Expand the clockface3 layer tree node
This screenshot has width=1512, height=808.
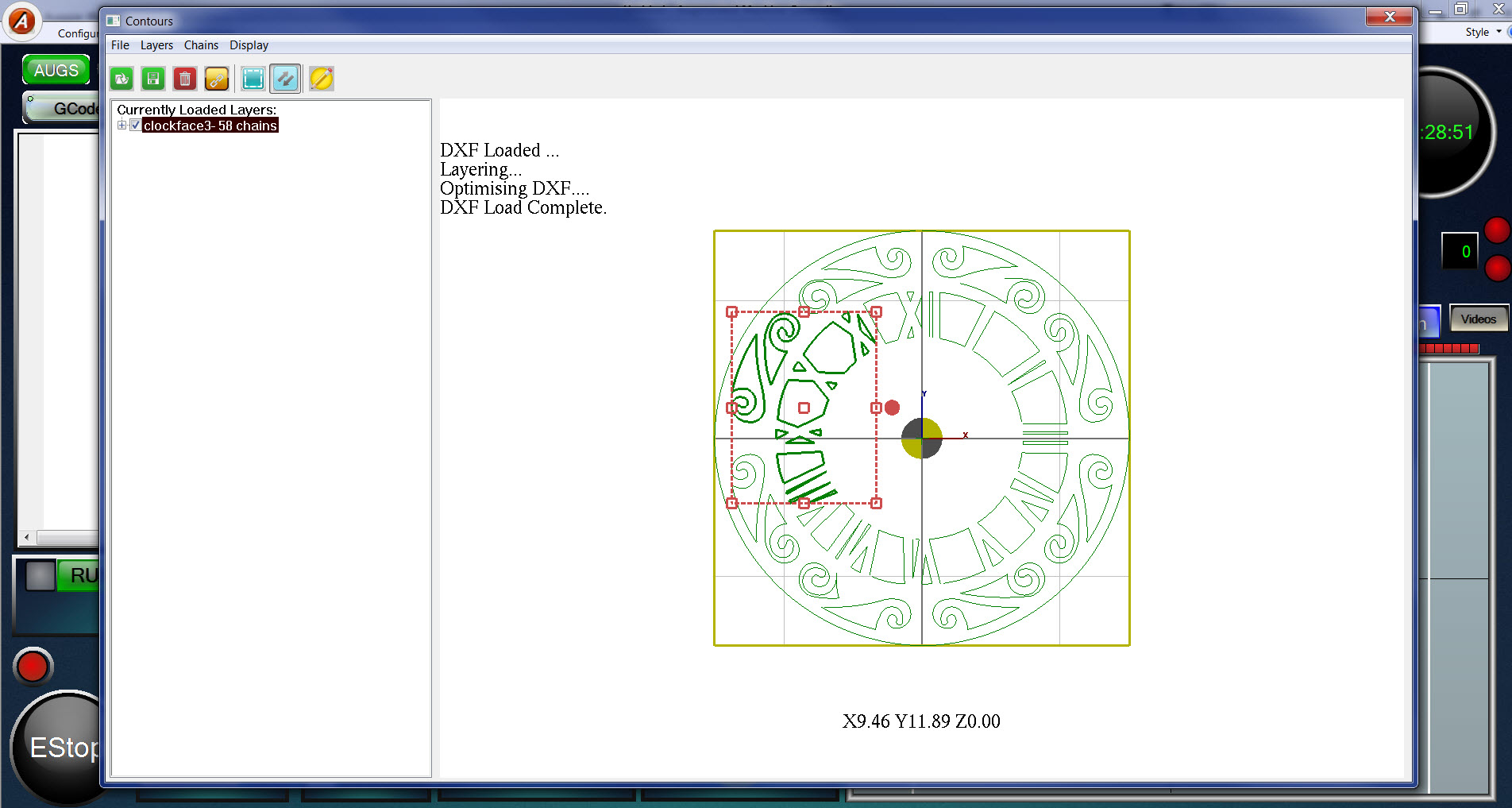(x=121, y=126)
